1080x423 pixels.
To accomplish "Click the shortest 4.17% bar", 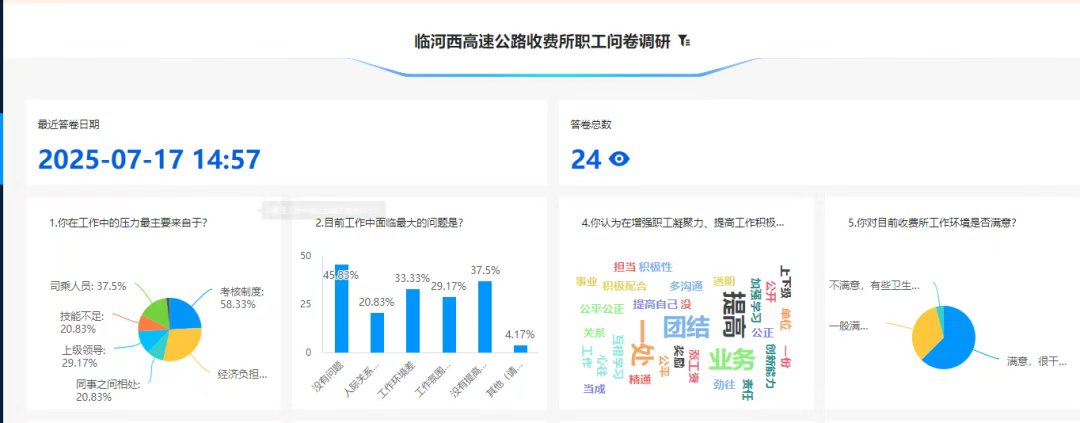I will [521, 348].
